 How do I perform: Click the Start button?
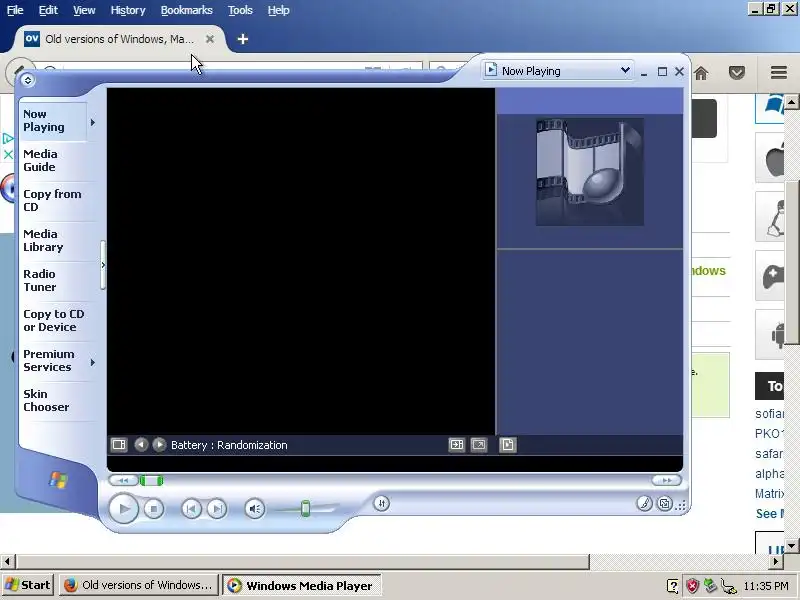(x=28, y=585)
